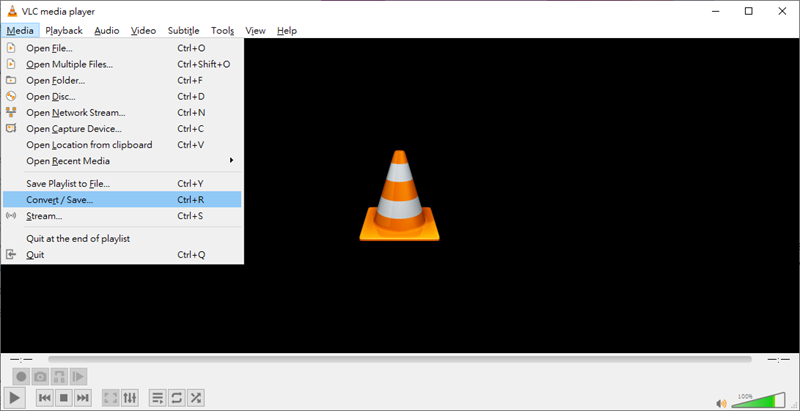This screenshot has height=411, width=800.
Task: Stop playback with square icon
Action: coord(64,397)
